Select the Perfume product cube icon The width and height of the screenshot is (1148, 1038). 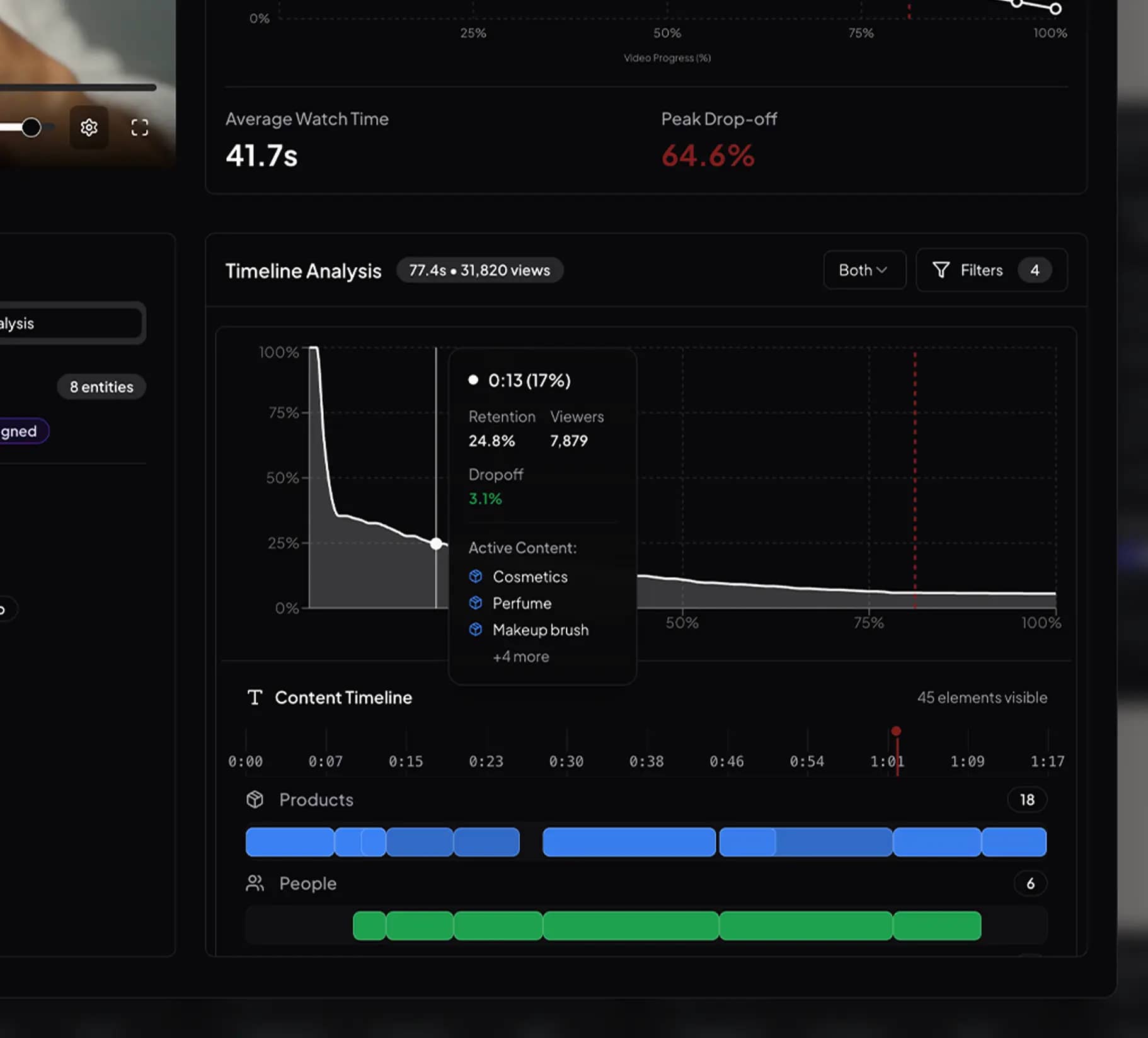click(474, 603)
